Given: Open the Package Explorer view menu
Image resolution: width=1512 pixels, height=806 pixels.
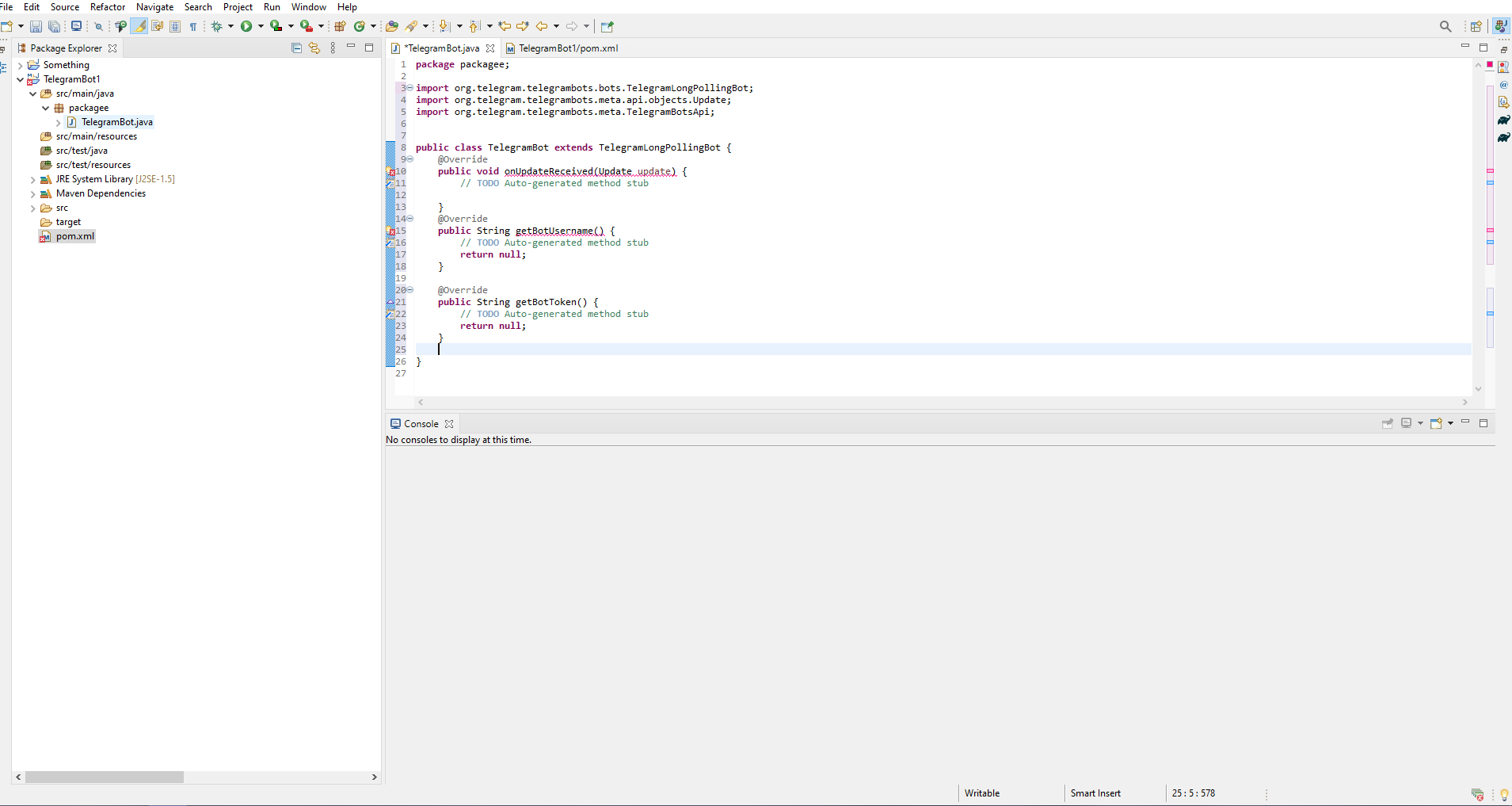Looking at the screenshot, I should point(333,48).
